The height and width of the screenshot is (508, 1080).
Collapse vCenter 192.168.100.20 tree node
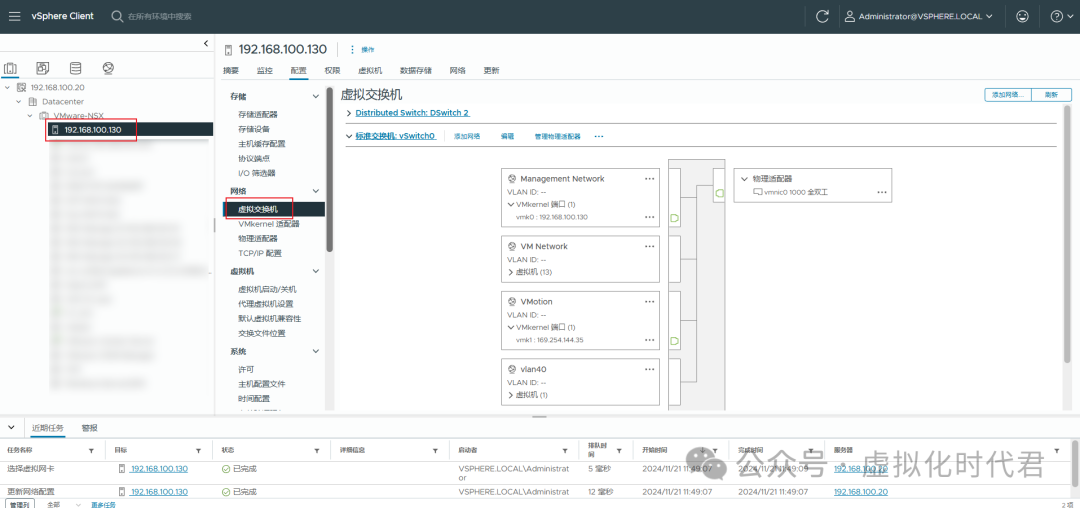(8, 87)
